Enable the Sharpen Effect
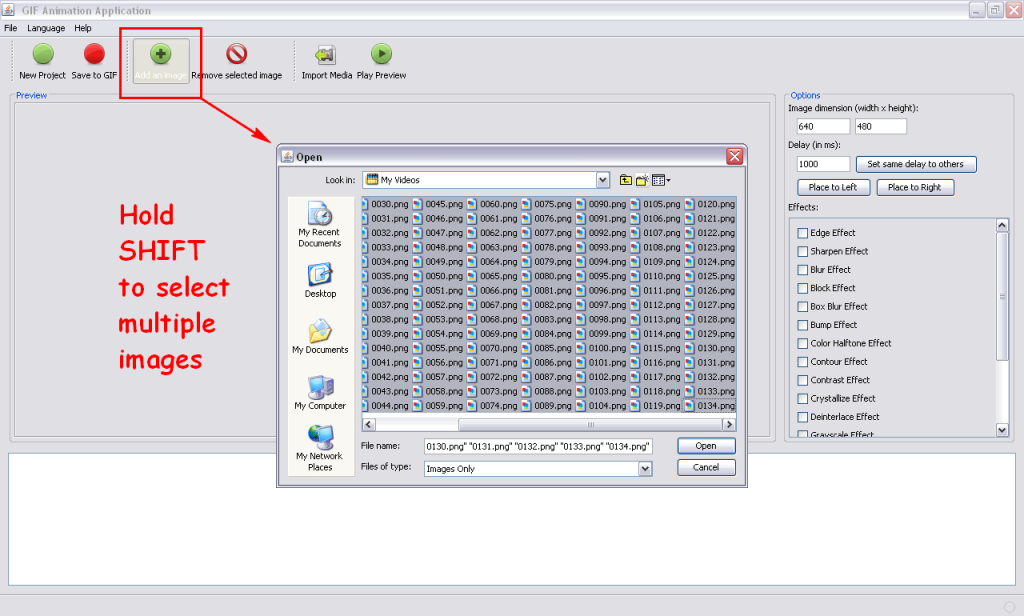This screenshot has height=616, width=1024. coord(802,251)
